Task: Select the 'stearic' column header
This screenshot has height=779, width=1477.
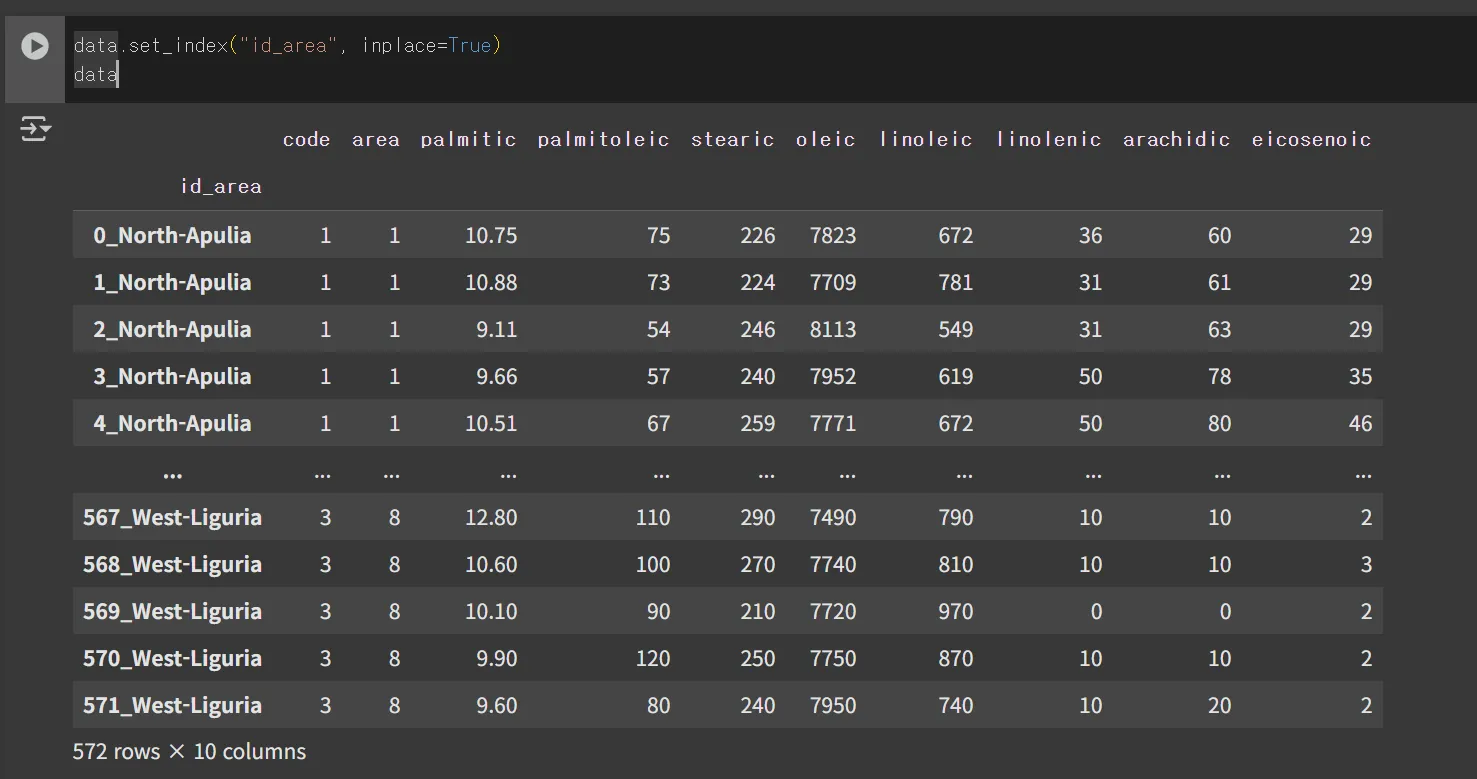Action: pos(733,140)
